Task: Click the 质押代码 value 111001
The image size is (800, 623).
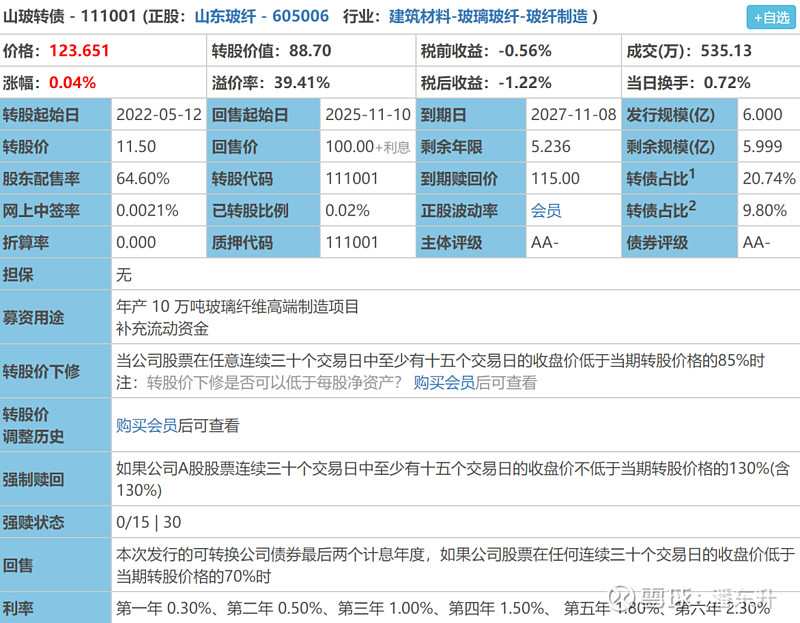Action: (352, 242)
